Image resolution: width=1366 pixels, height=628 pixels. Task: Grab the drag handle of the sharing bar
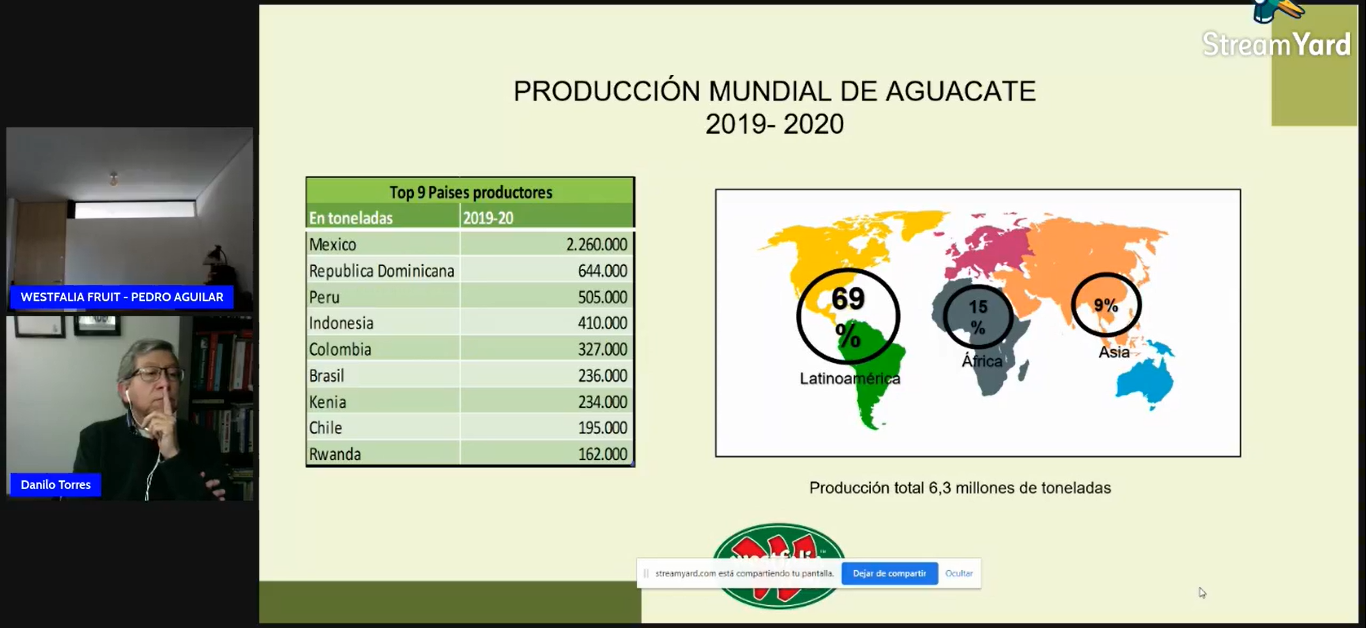coord(646,573)
